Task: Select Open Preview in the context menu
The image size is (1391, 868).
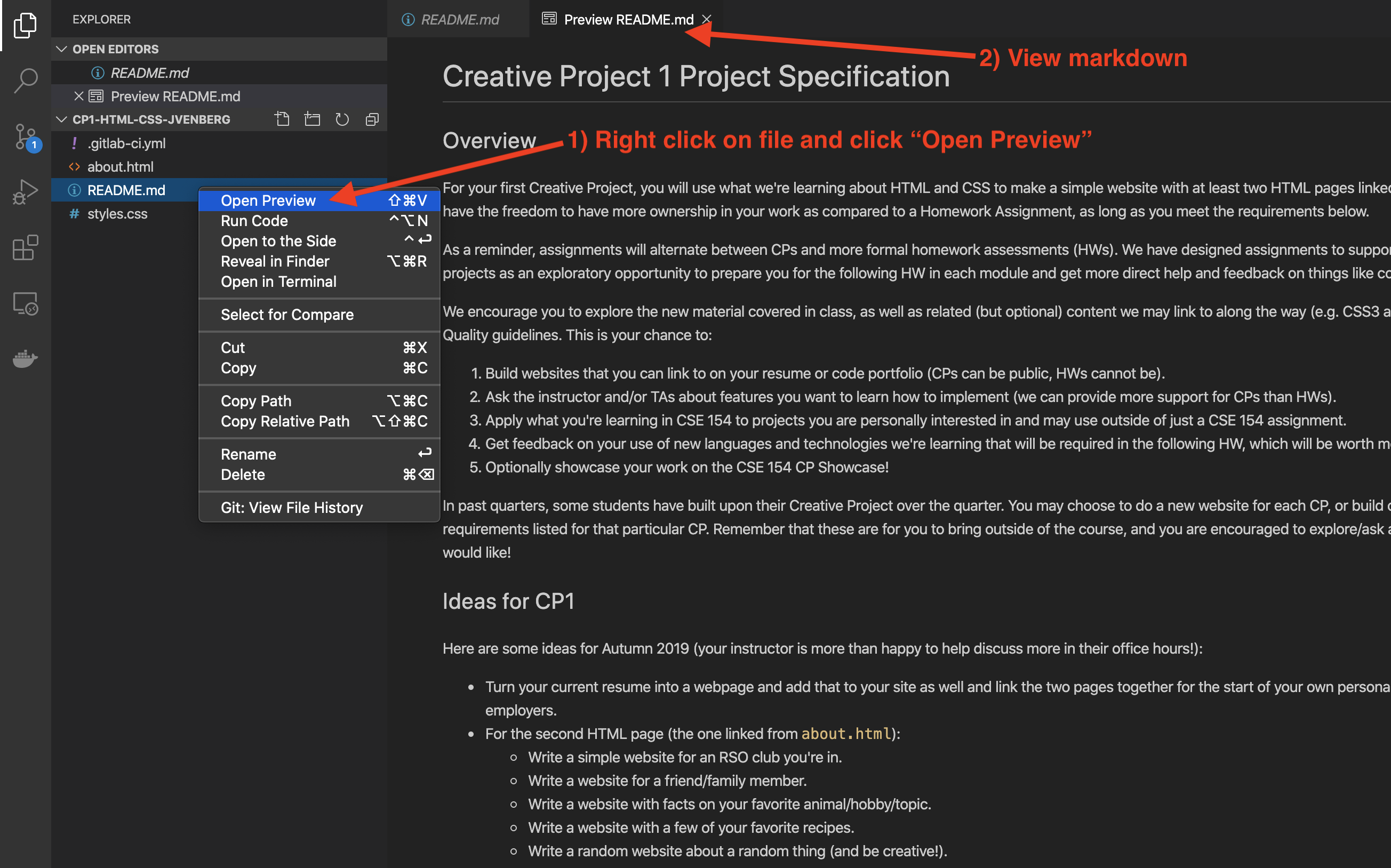Action: (x=268, y=200)
